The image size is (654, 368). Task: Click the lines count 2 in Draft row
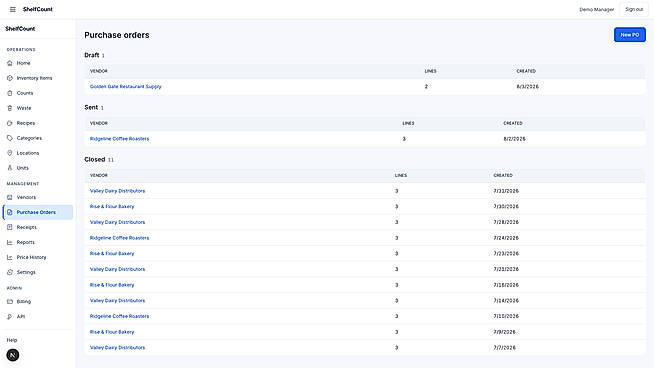[x=426, y=86]
